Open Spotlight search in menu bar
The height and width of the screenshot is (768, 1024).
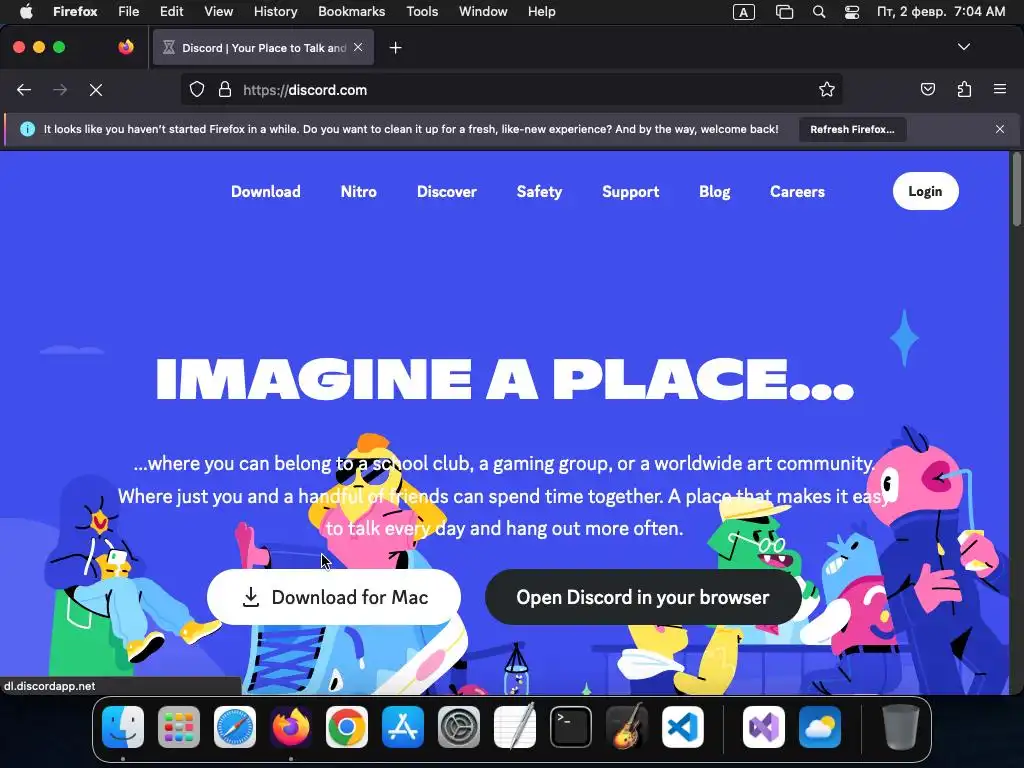819,12
